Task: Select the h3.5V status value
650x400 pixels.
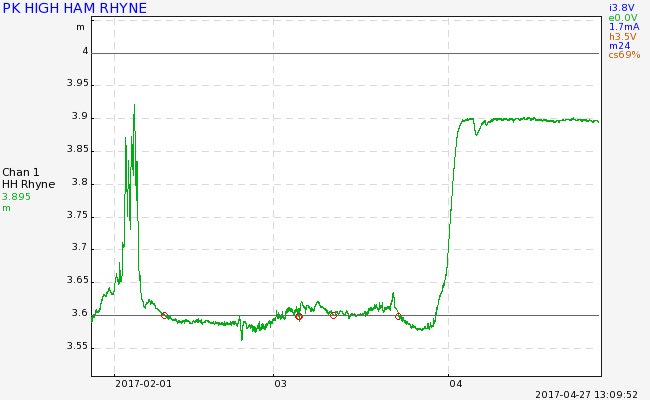Action: 623,36
